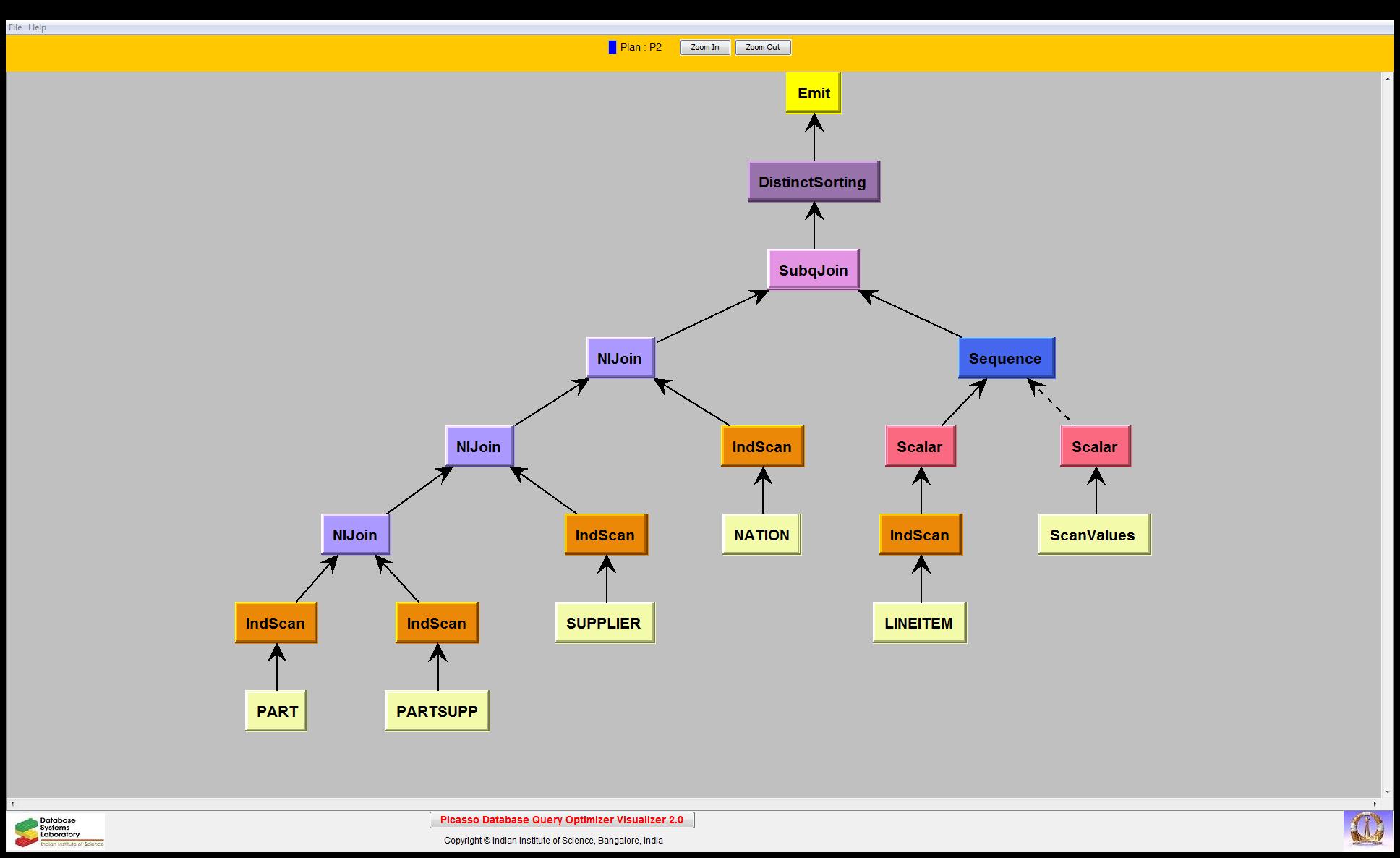Select the PART table node
The image size is (1400, 858).
point(276,711)
